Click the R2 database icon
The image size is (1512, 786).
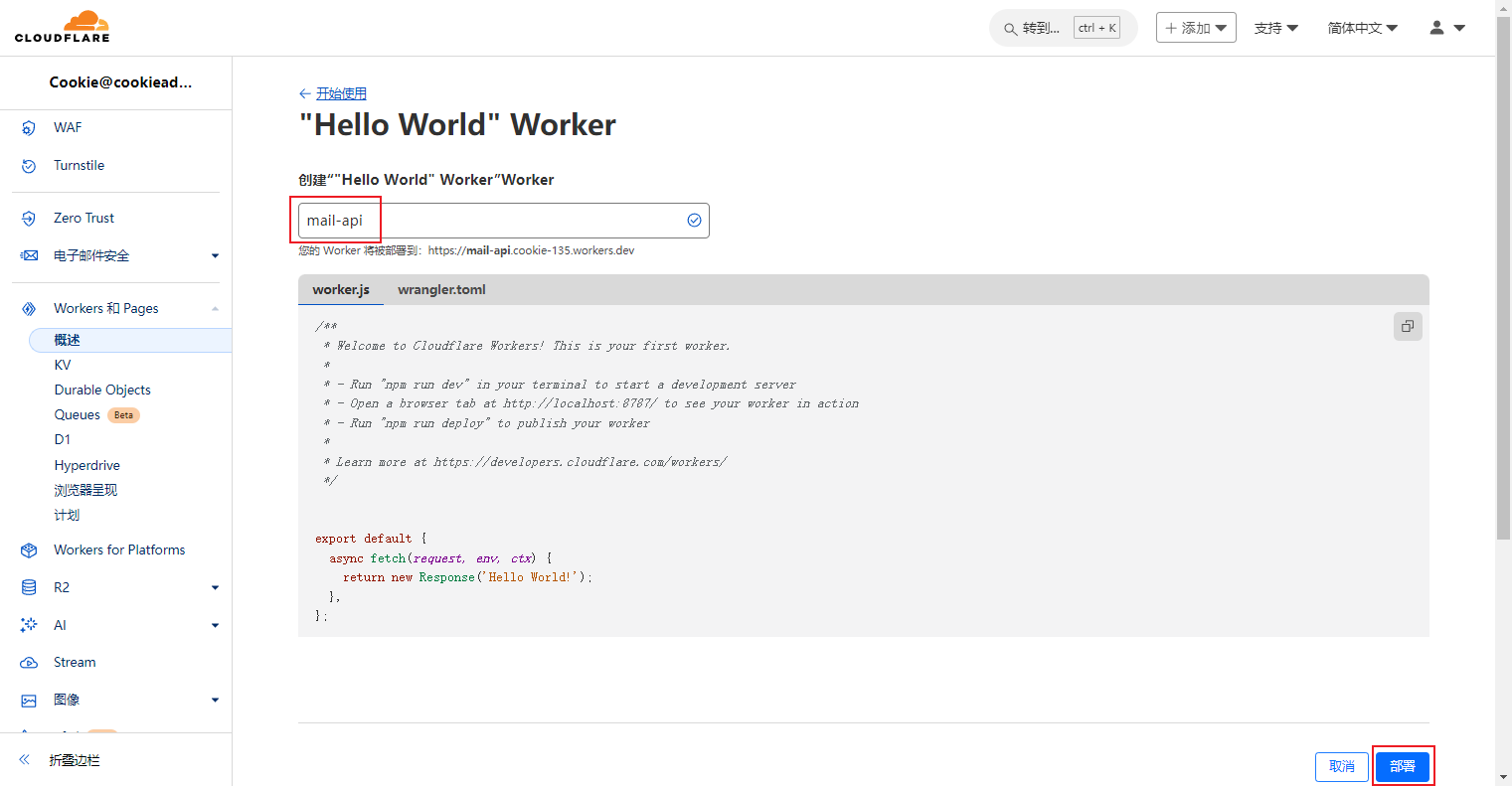coord(29,588)
